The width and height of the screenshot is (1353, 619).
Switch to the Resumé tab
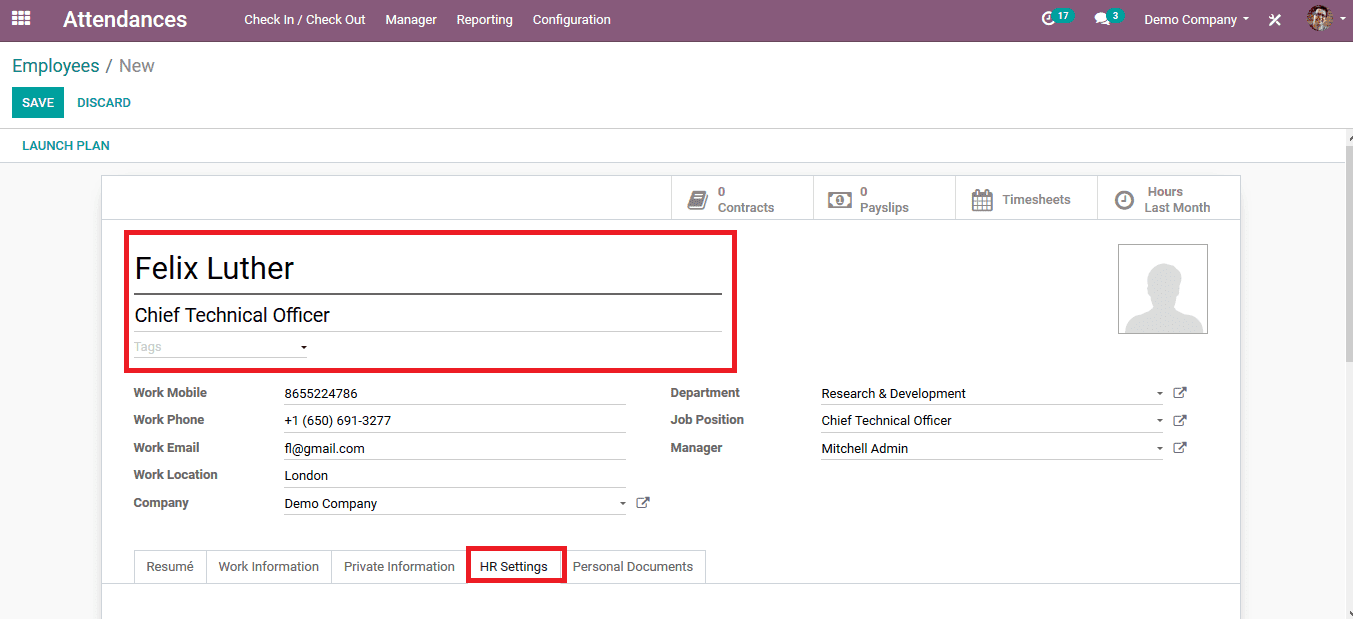click(x=170, y=566)
